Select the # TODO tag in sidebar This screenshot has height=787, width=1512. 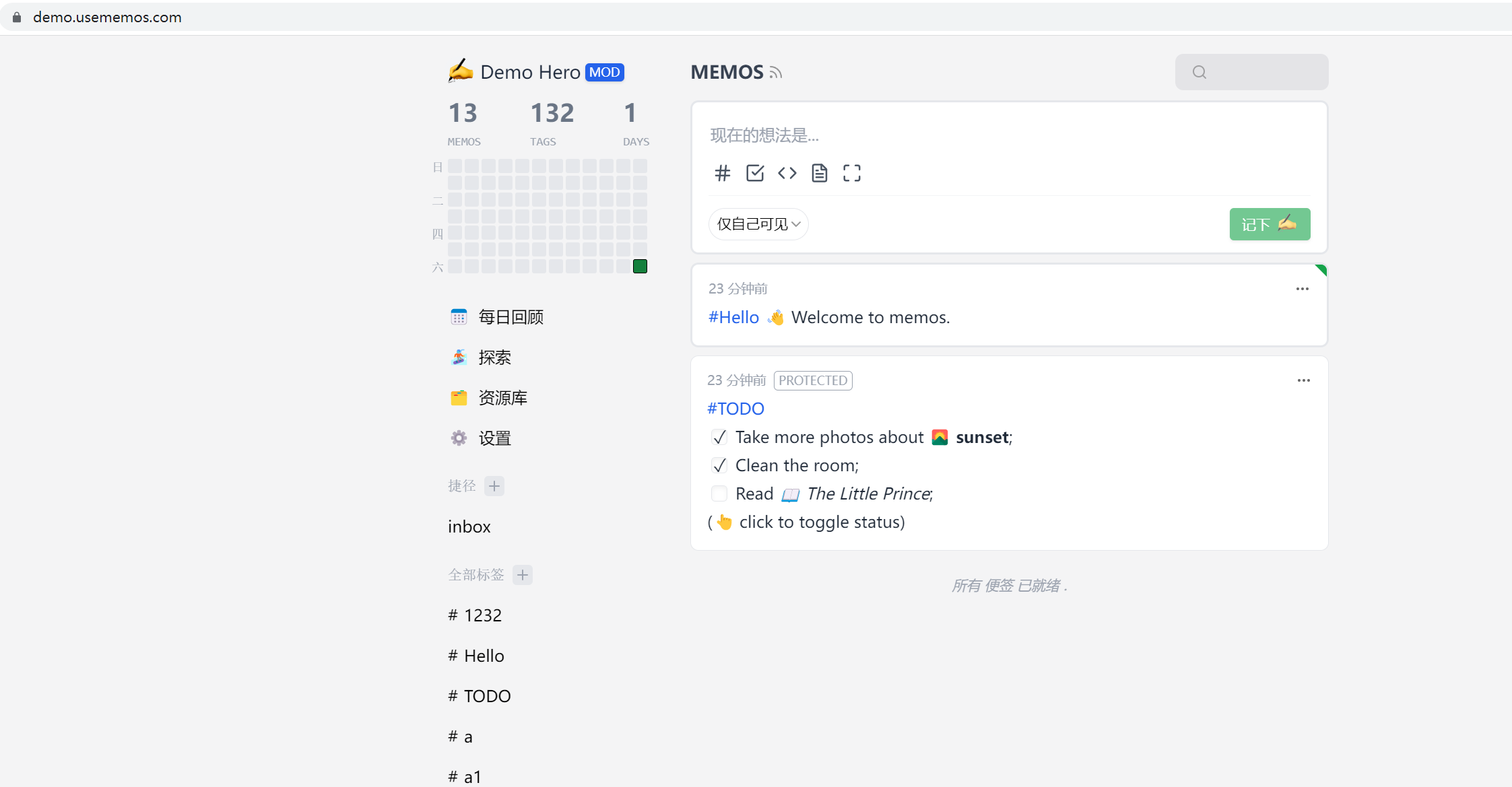point(479,695)
